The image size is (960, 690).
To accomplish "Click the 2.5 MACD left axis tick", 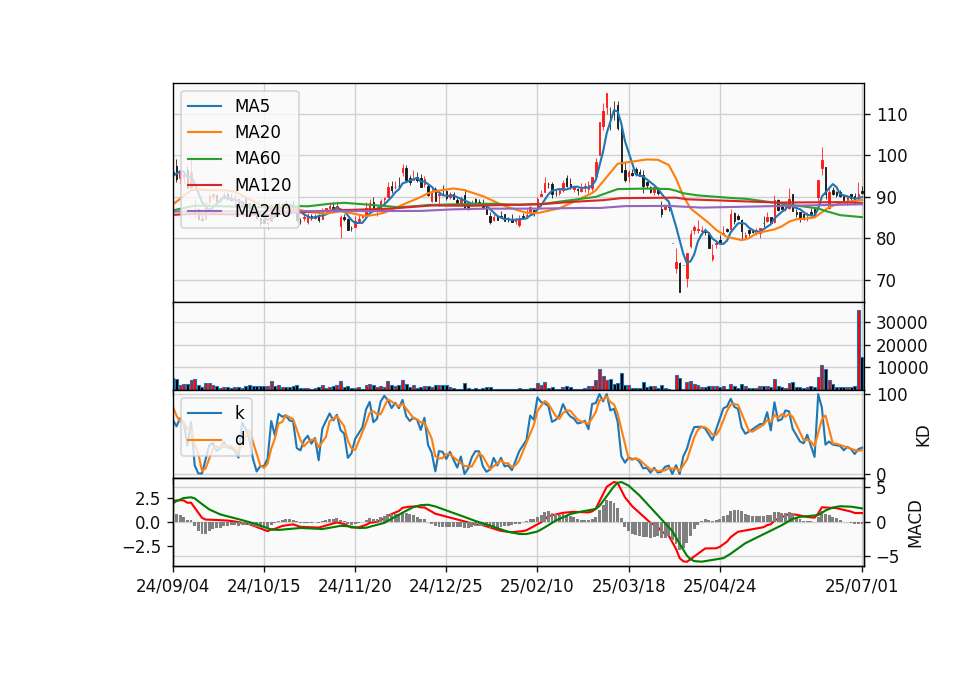I will 148,499.
